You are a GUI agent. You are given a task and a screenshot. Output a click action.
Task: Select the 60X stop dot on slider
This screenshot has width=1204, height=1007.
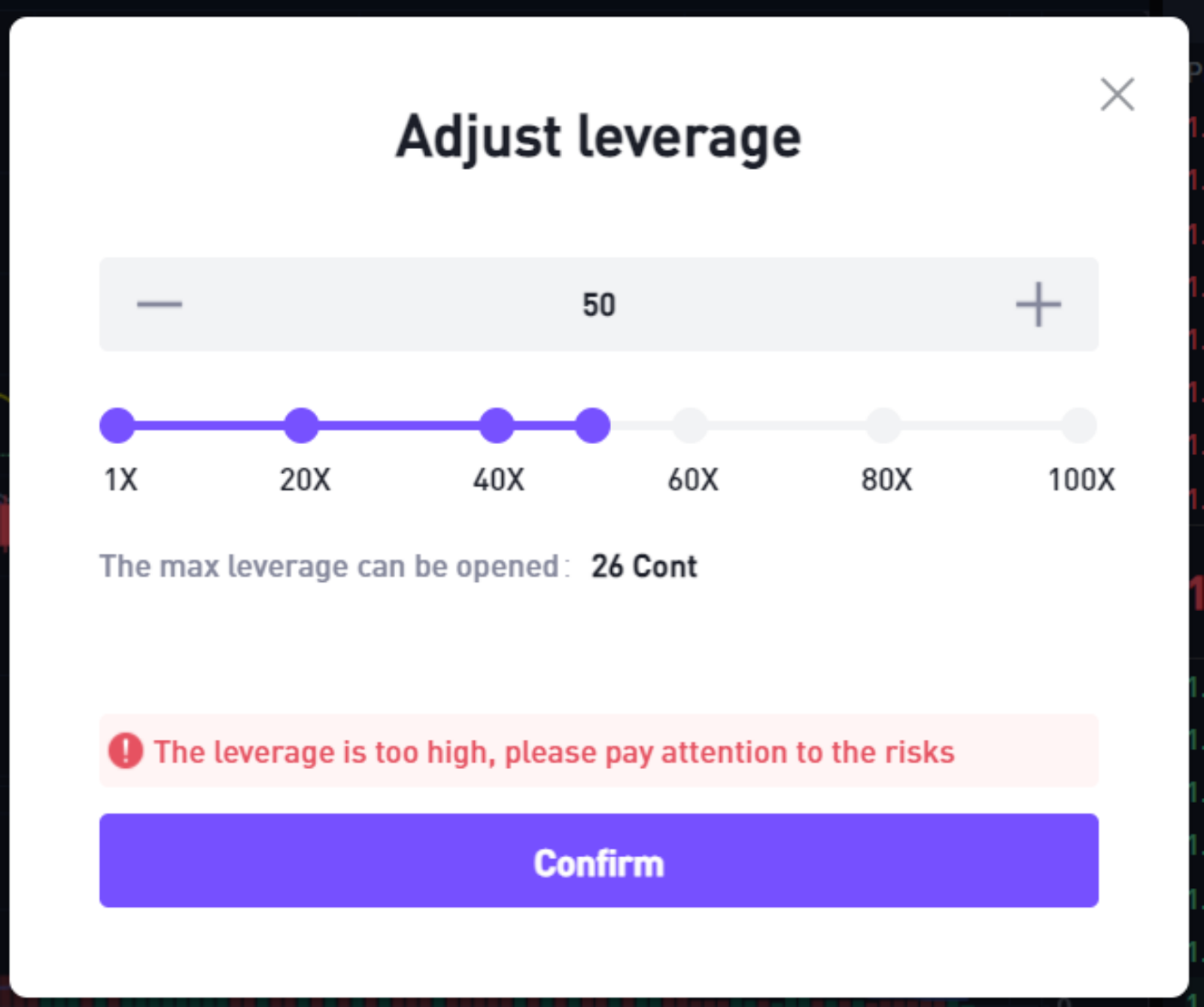[x=690, y=425]
